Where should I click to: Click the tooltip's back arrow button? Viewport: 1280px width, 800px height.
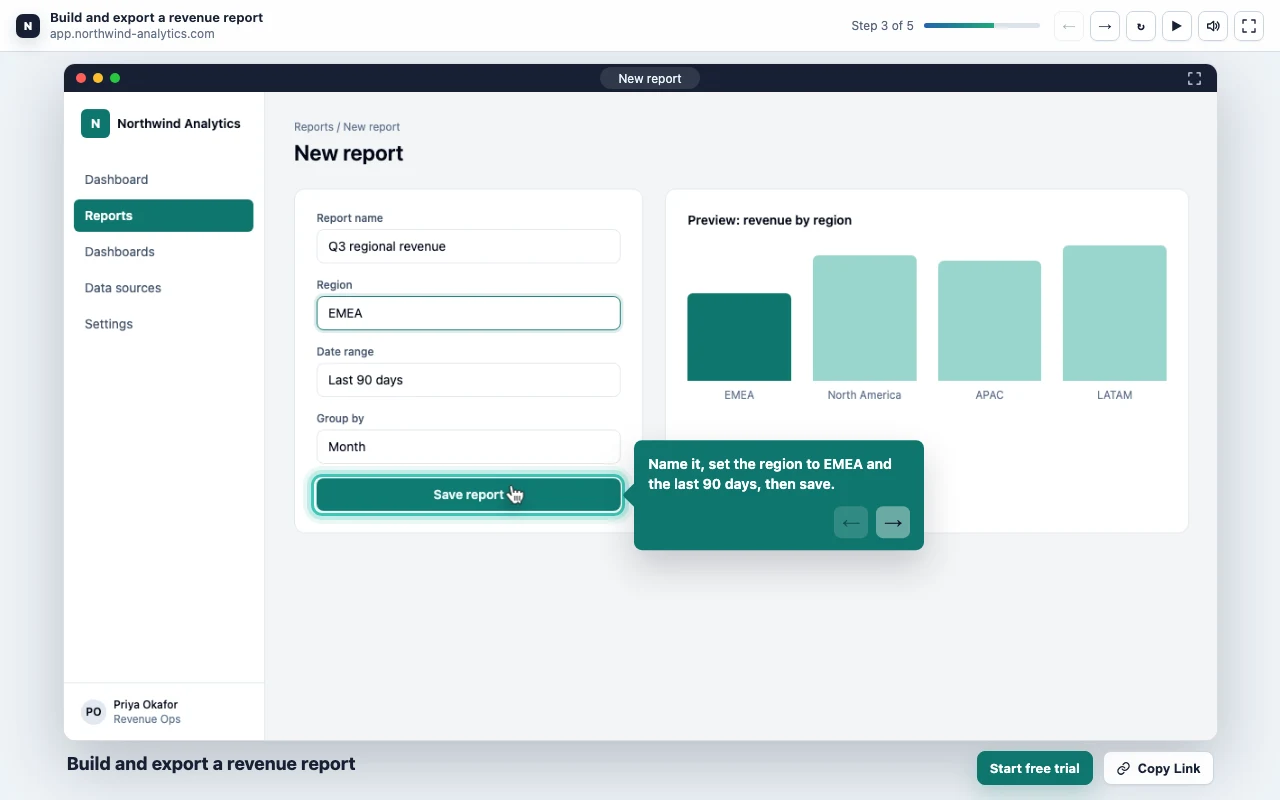[851, 522]
